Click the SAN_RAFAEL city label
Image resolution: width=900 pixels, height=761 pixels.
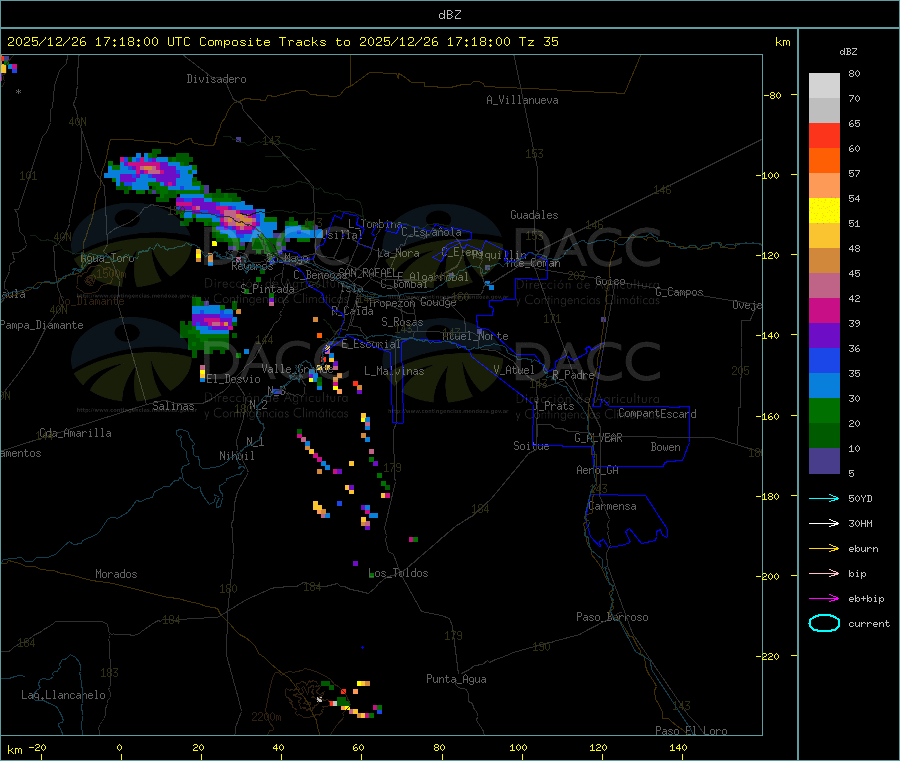pos(367,272)
